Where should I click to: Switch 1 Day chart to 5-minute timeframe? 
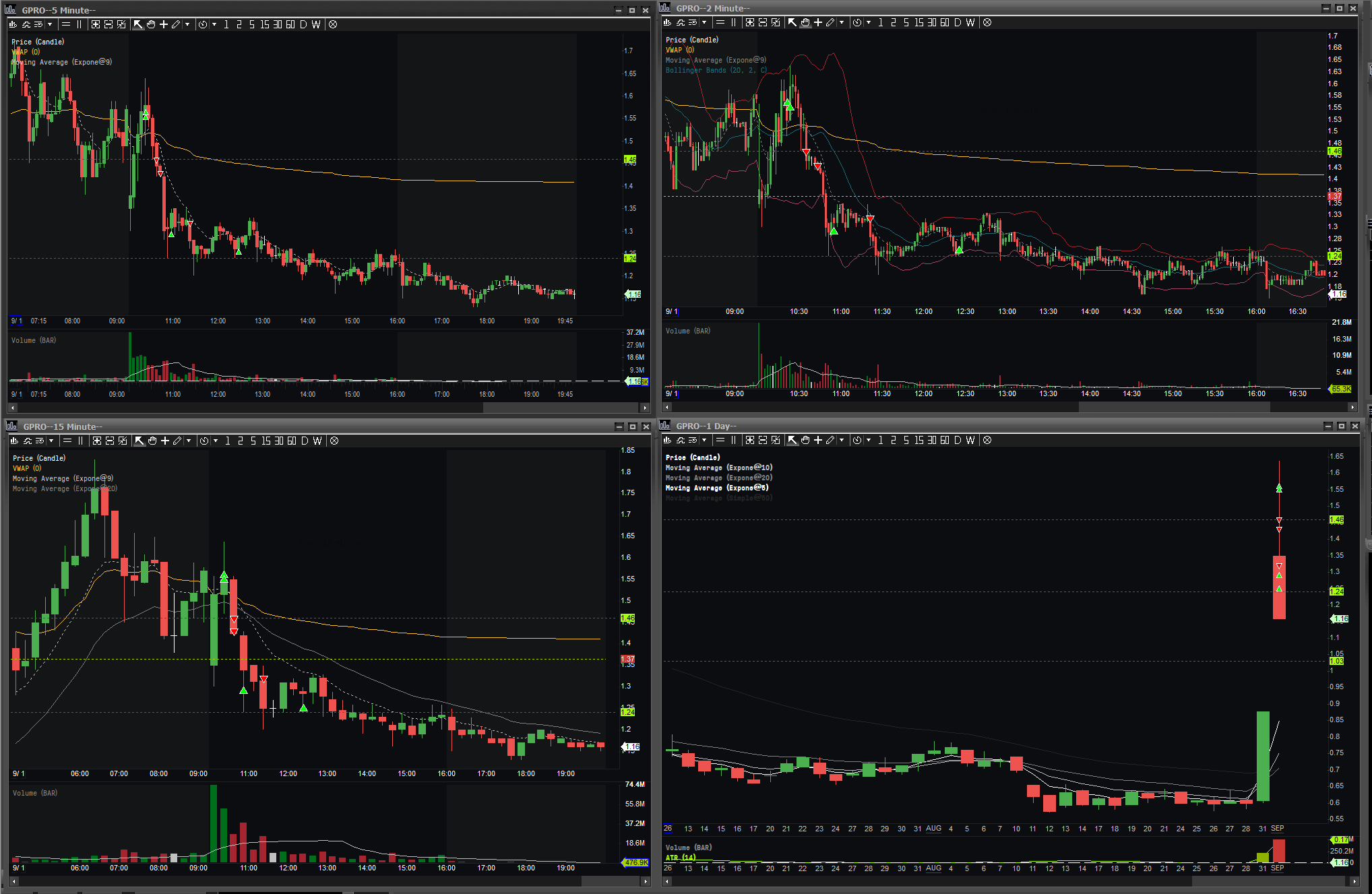(906, 440)
